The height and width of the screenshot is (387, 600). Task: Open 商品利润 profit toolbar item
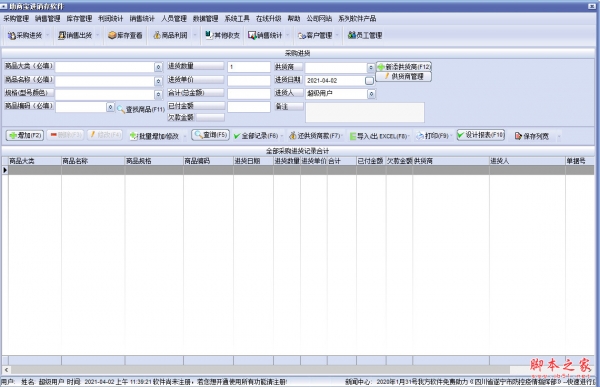(x=170, y=36)
